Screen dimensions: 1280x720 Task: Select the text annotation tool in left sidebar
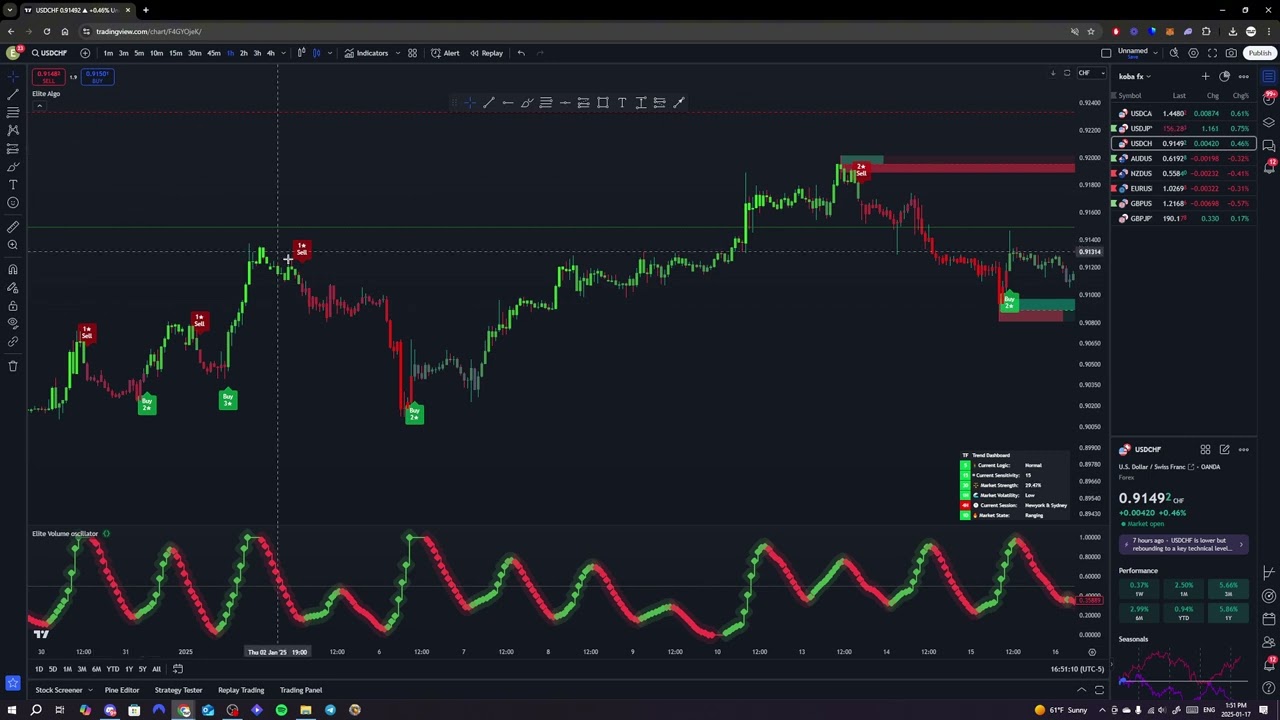[x=13, y=184]
